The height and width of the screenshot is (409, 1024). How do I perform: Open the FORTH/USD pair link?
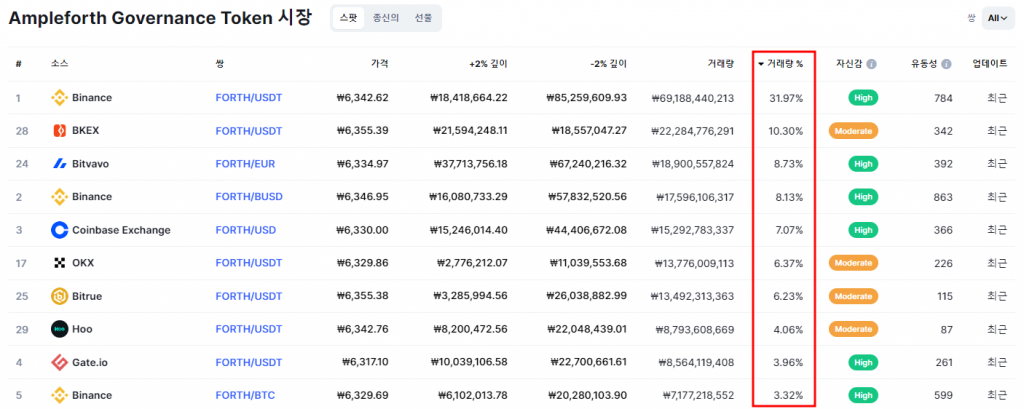(x=246, y=230)
